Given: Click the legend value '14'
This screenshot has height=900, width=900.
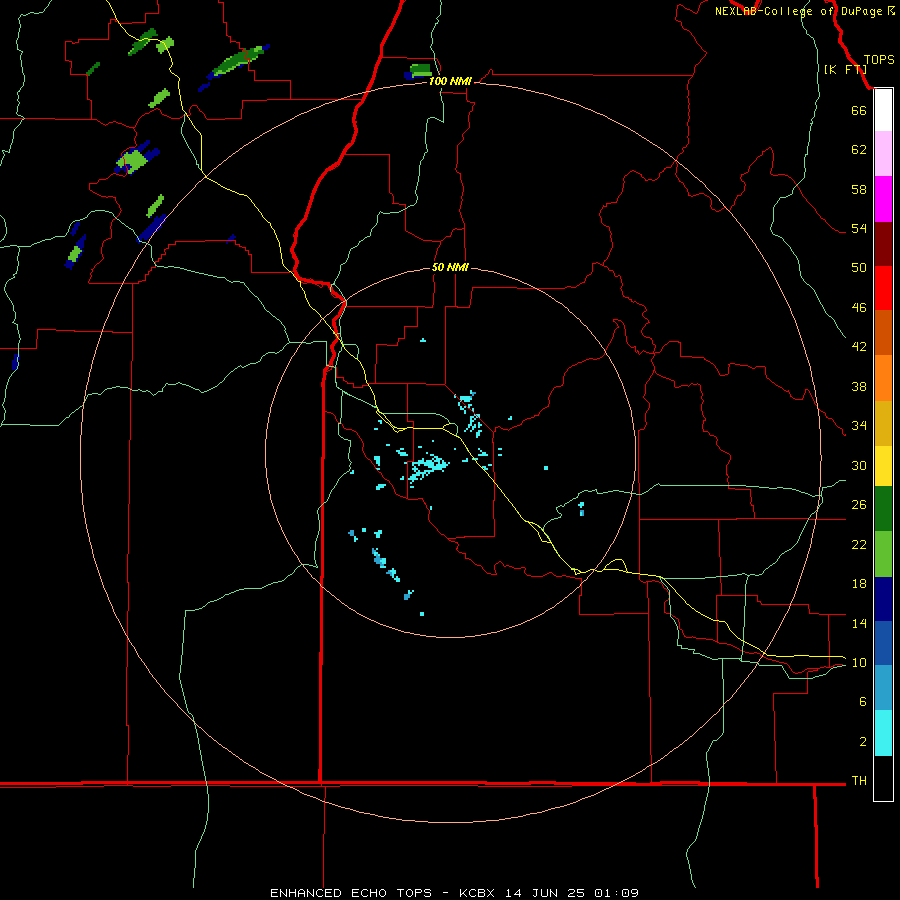Looking at the screenshot, I should tap(859, 623).
